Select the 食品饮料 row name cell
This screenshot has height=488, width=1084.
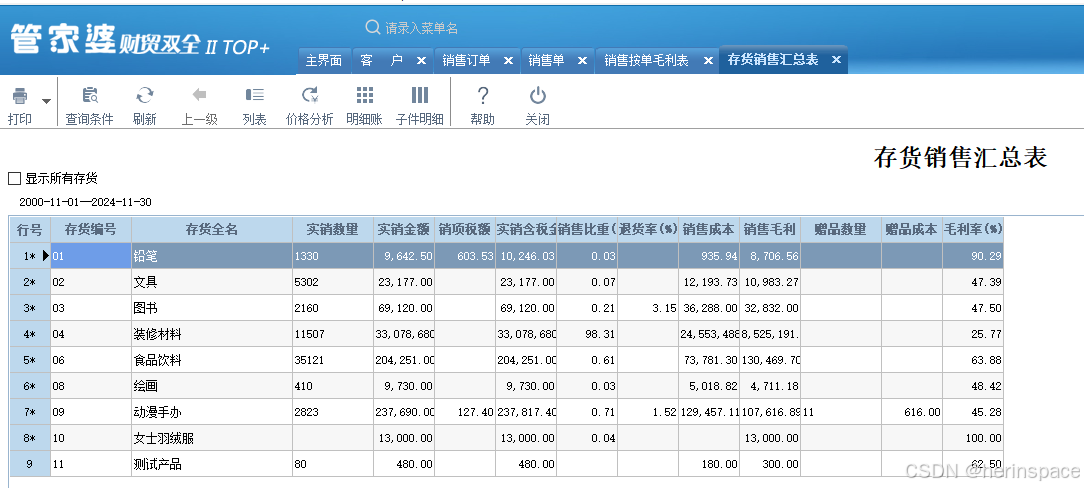pos(212,360)
